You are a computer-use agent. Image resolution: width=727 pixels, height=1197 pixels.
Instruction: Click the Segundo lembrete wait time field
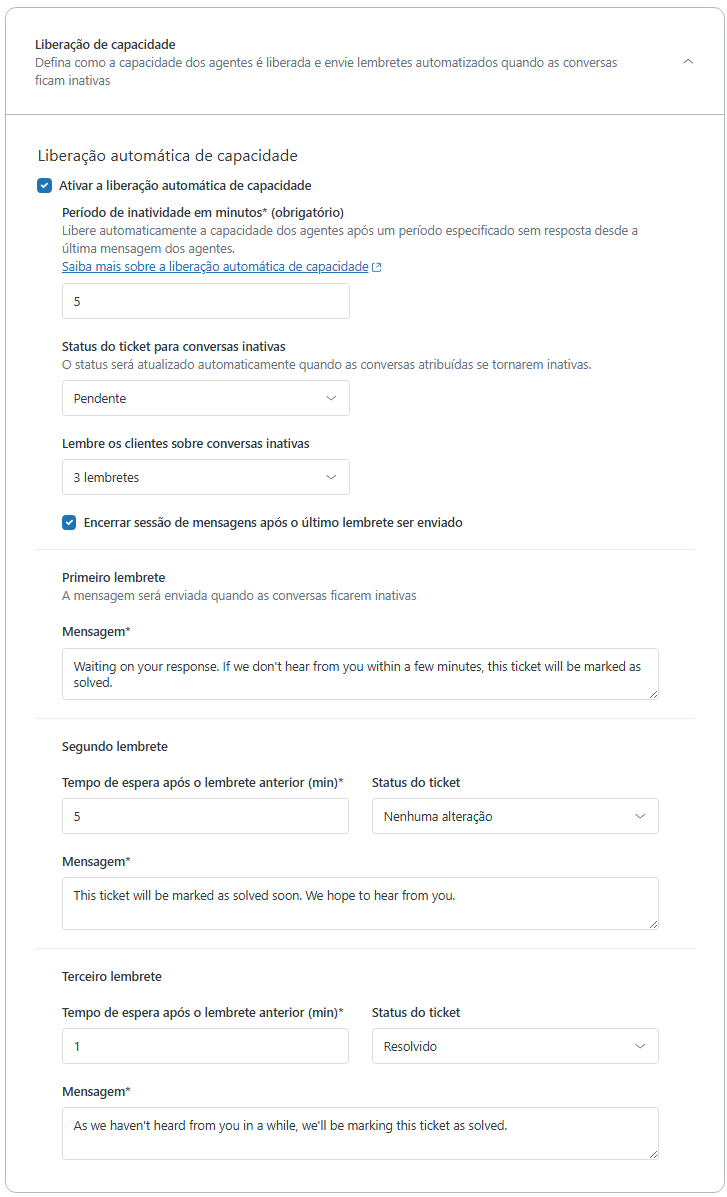click(x=205, y=816)
